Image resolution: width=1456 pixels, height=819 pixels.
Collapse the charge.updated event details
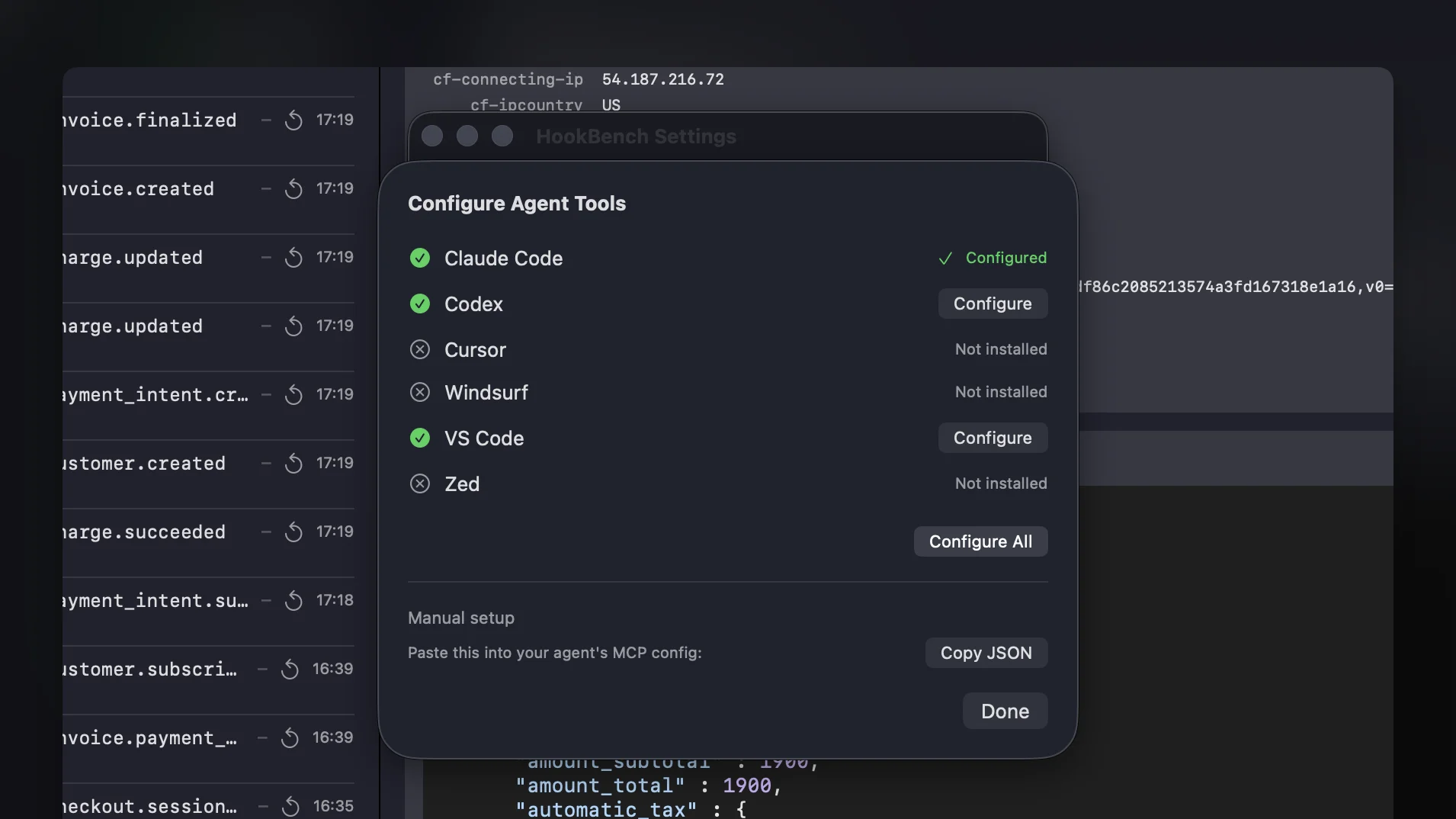tap(265, 257)
